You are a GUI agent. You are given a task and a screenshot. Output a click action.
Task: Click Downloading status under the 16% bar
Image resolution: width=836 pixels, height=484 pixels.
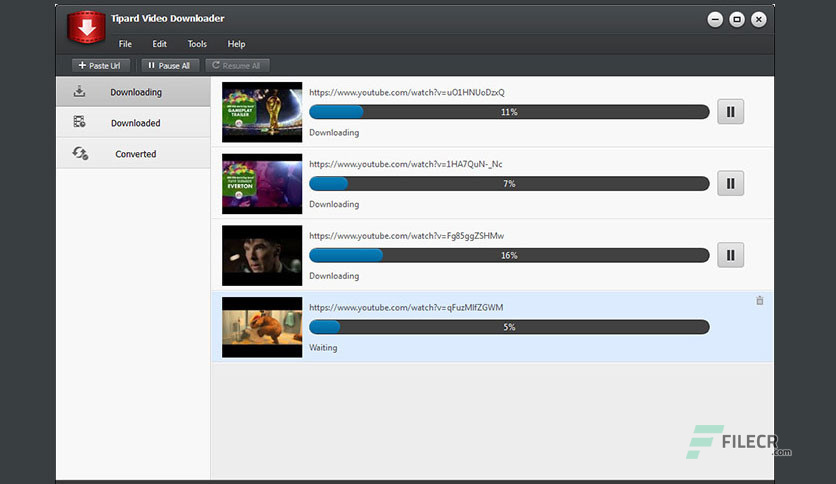click(x=334, y=276)
